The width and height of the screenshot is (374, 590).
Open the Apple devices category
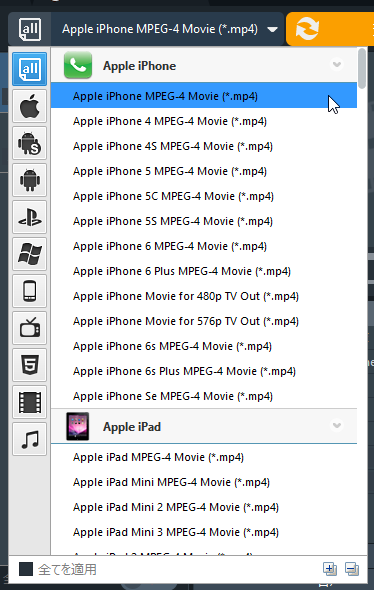(29, 106)
